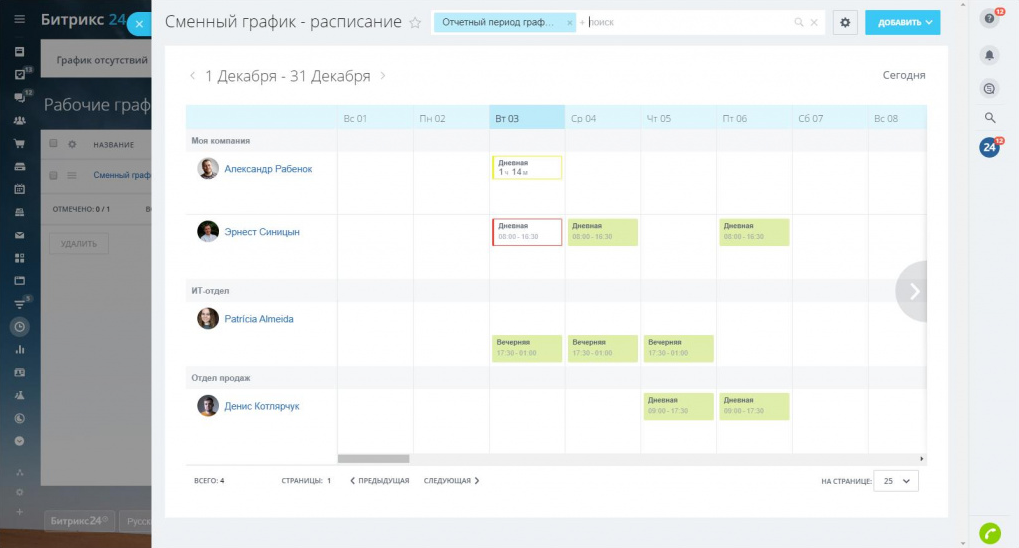The width and height of the screenshot is (1019, 548).
Task: Open the Сменный граф link in background
Action: pyautogui.click(x=122, y=175)
